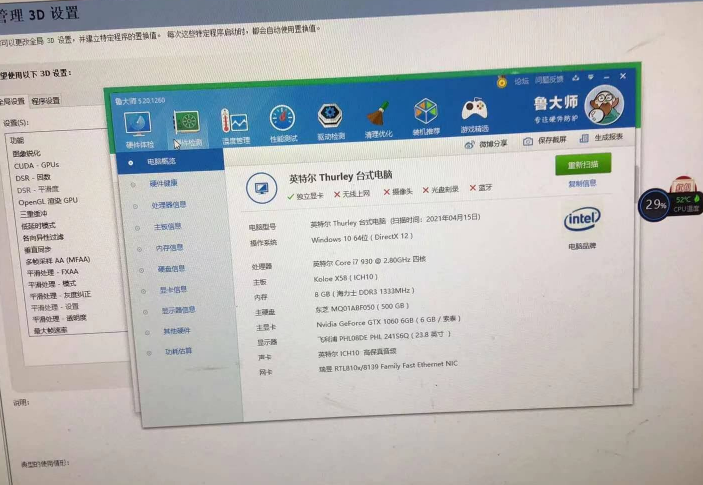Switch to 程序设置 tab in NVIDIA panel

coord(45,101)
